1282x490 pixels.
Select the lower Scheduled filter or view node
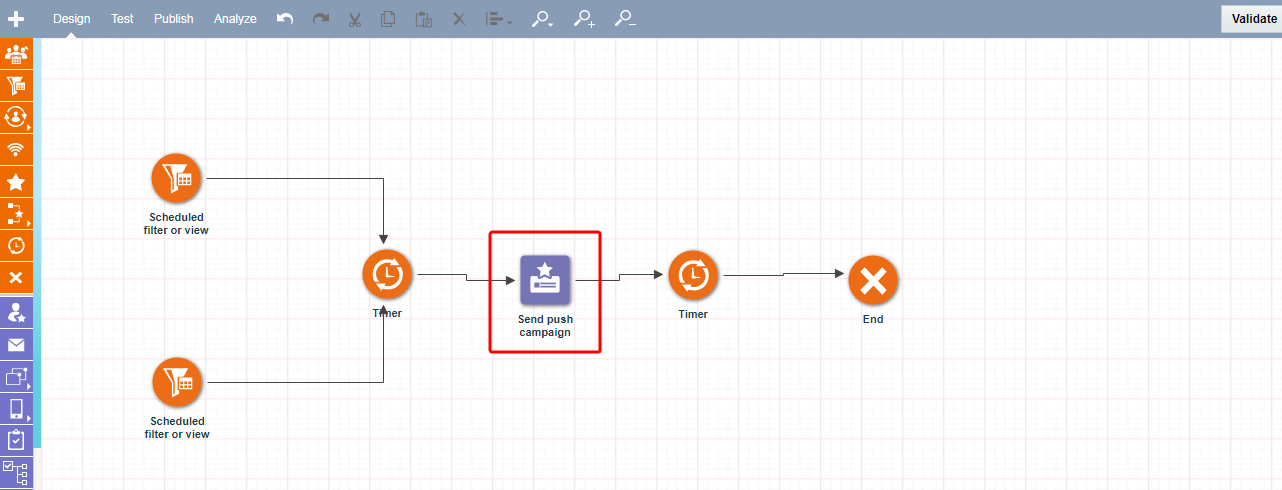[177, 383]
